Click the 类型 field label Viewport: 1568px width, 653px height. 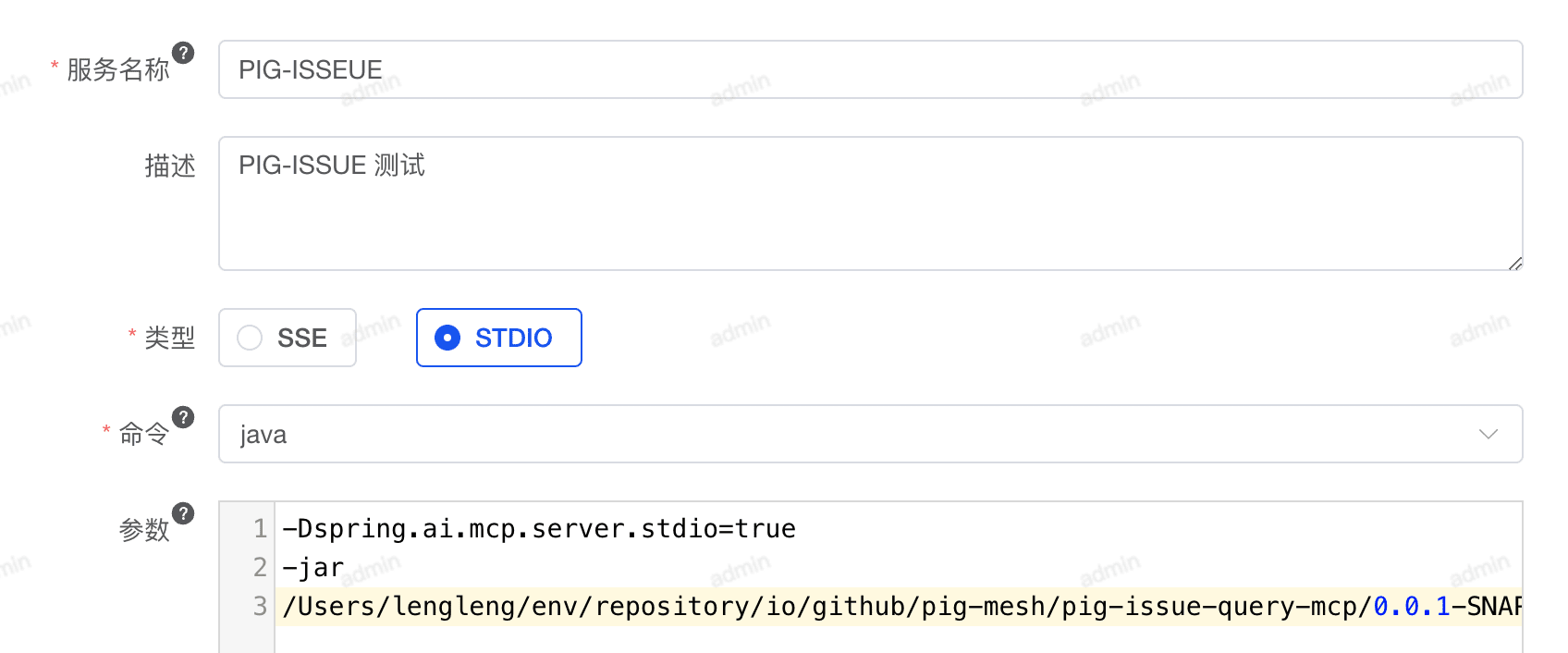(x=170, y=338)
